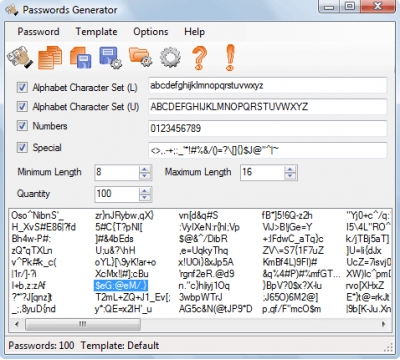Click the special characters text field
400x360 pixels.
click(268, 150)
